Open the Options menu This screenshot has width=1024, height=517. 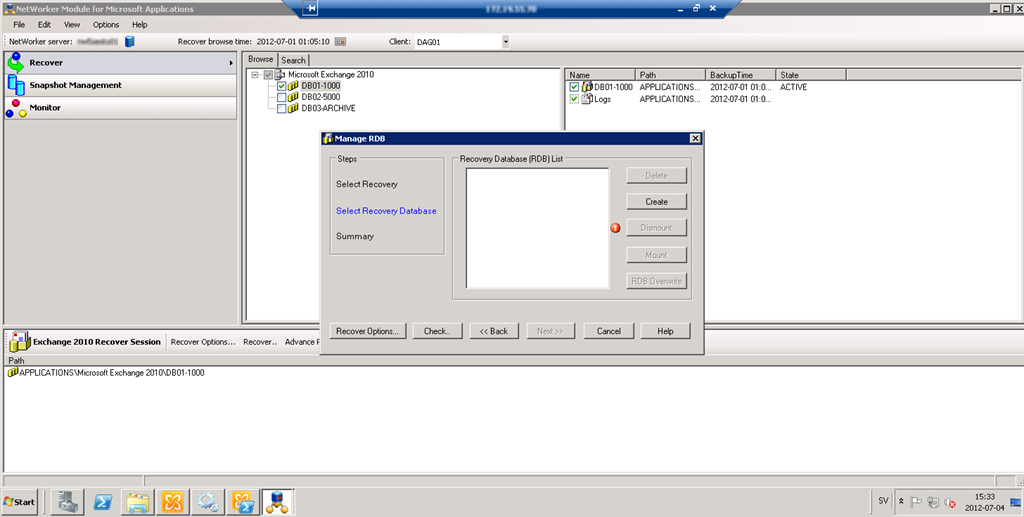pyautogui.click(x=106, y=25)
